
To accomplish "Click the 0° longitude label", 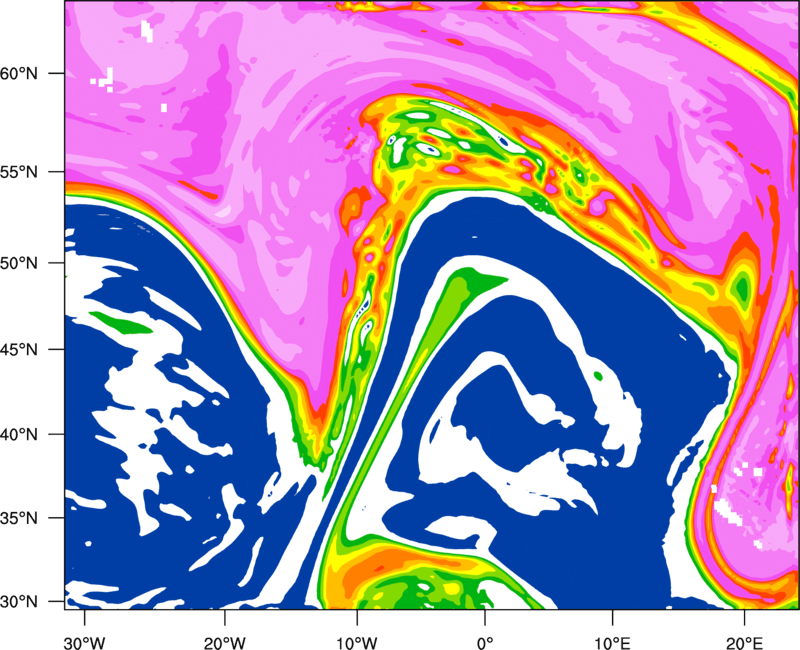I will (x=485, y=642).
